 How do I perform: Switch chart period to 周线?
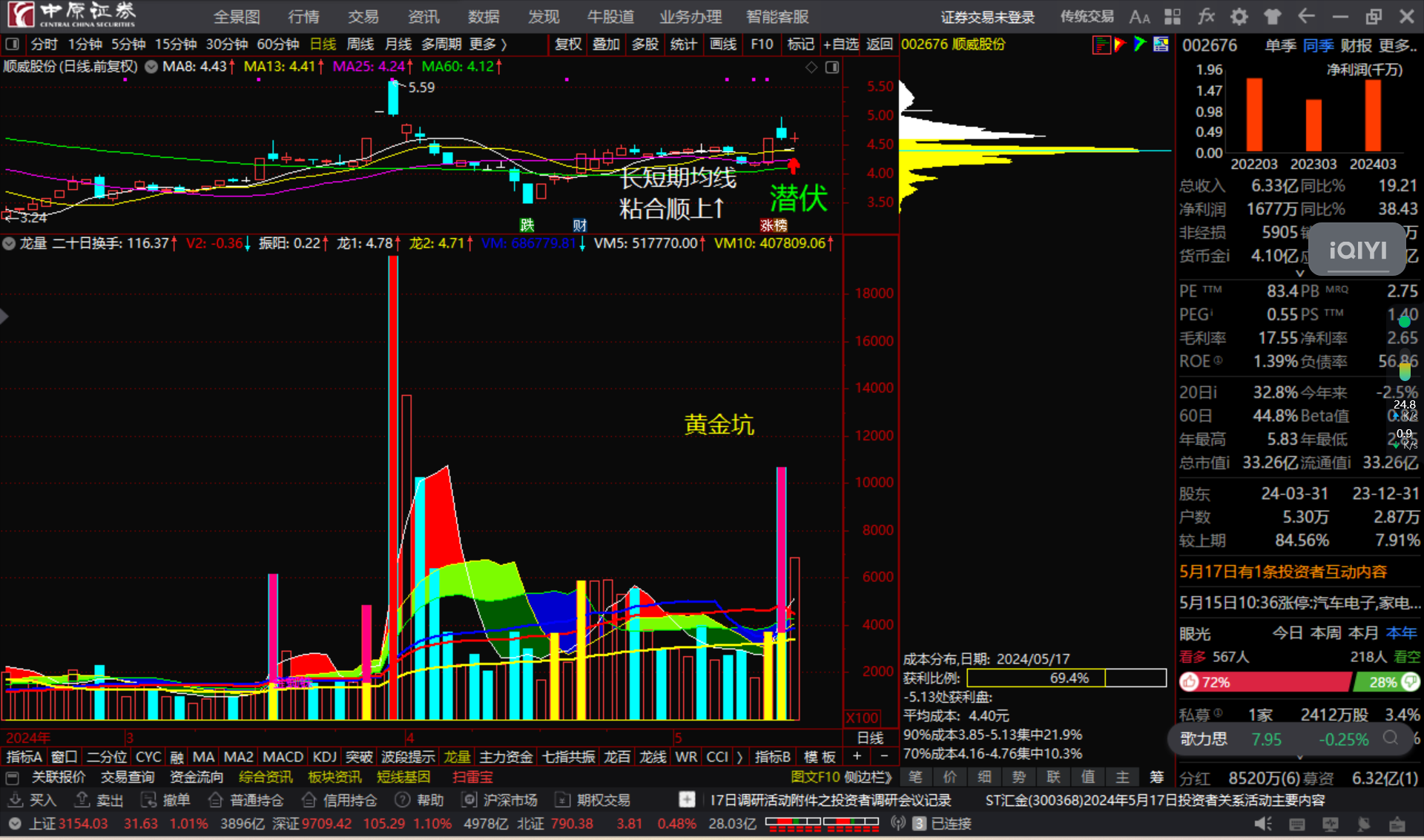click(360, 44)
